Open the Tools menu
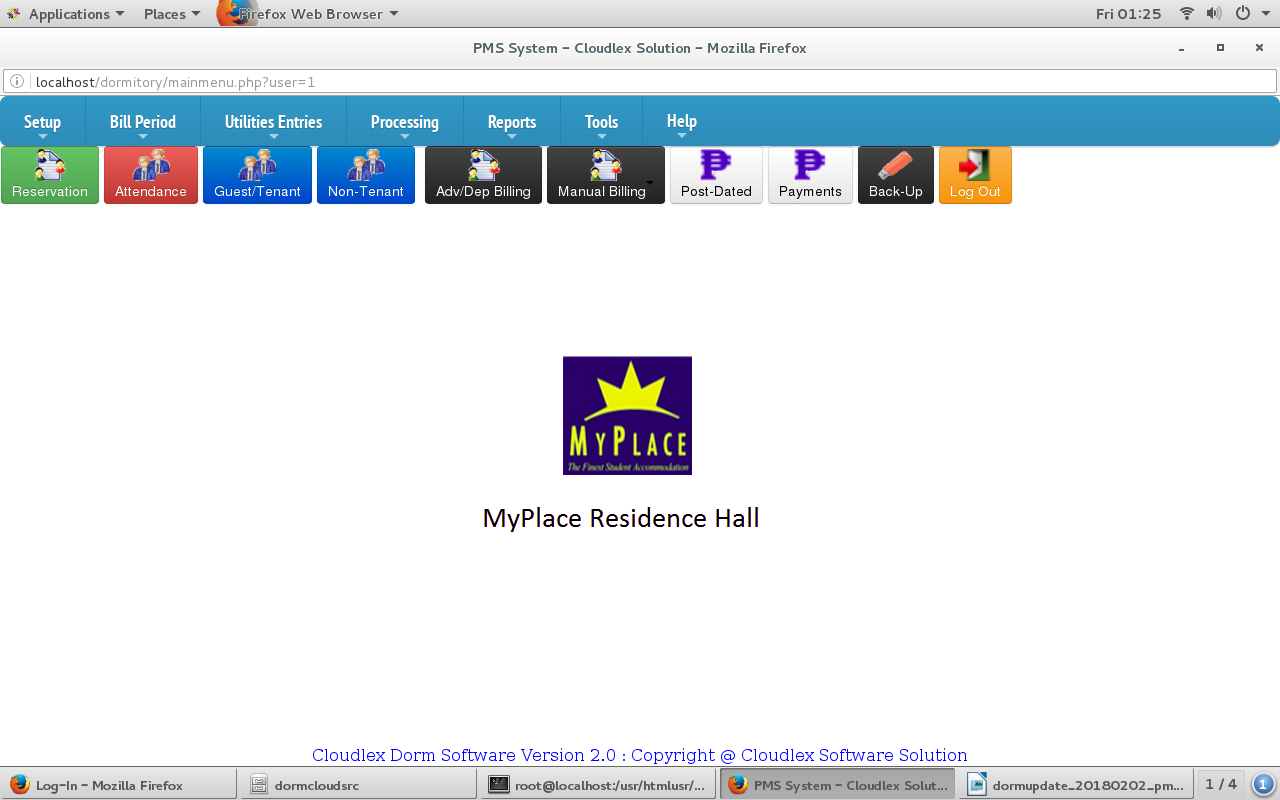This screenshot has height=800, width=1280. click(601, 122)
